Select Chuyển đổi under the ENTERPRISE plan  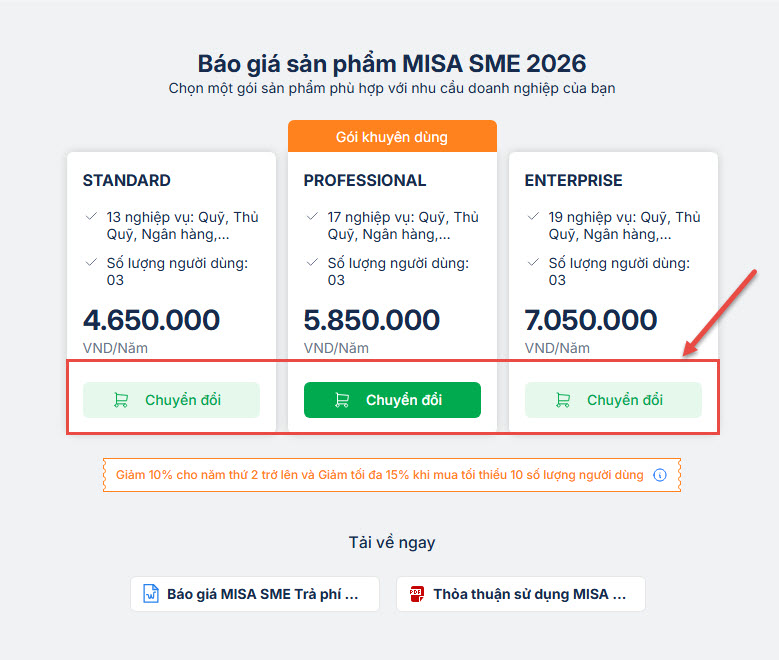[613, 400]
